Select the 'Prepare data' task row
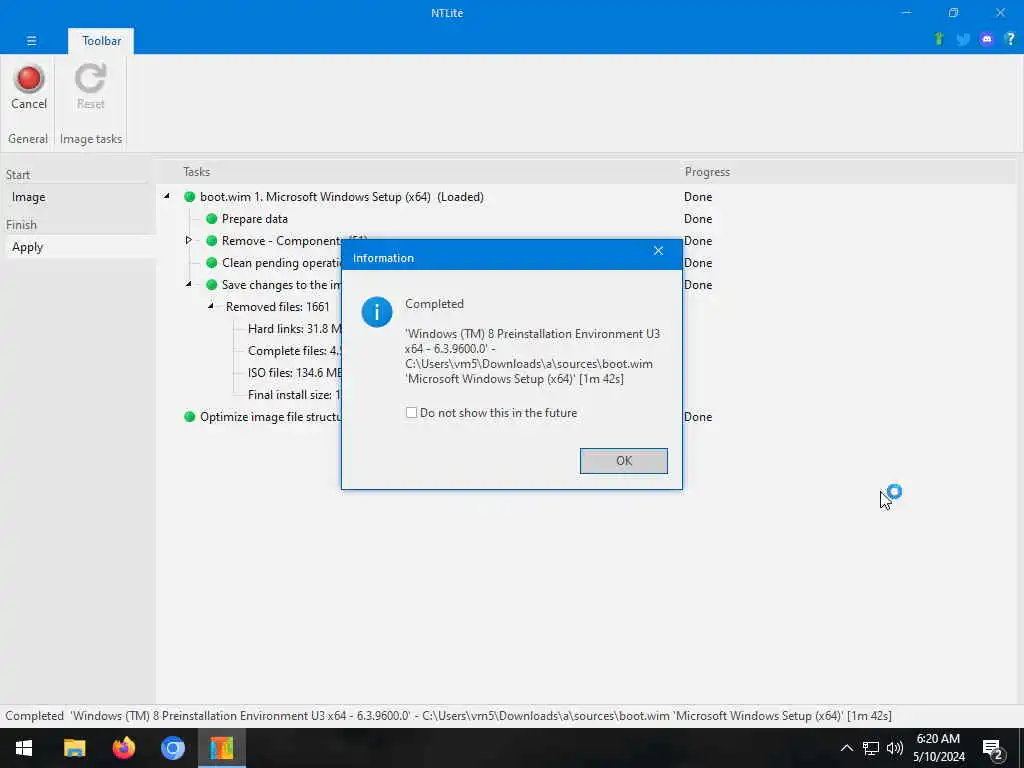 pyautogui.click(x=255, y=219)
